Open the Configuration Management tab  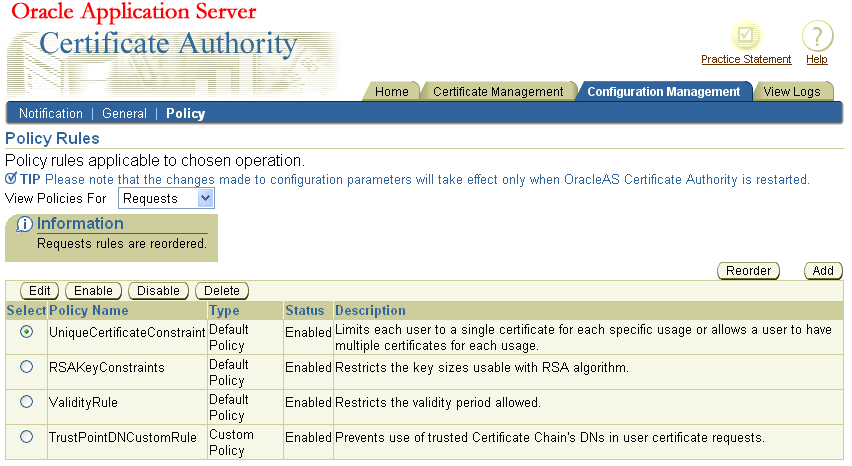tap(663, 91)
